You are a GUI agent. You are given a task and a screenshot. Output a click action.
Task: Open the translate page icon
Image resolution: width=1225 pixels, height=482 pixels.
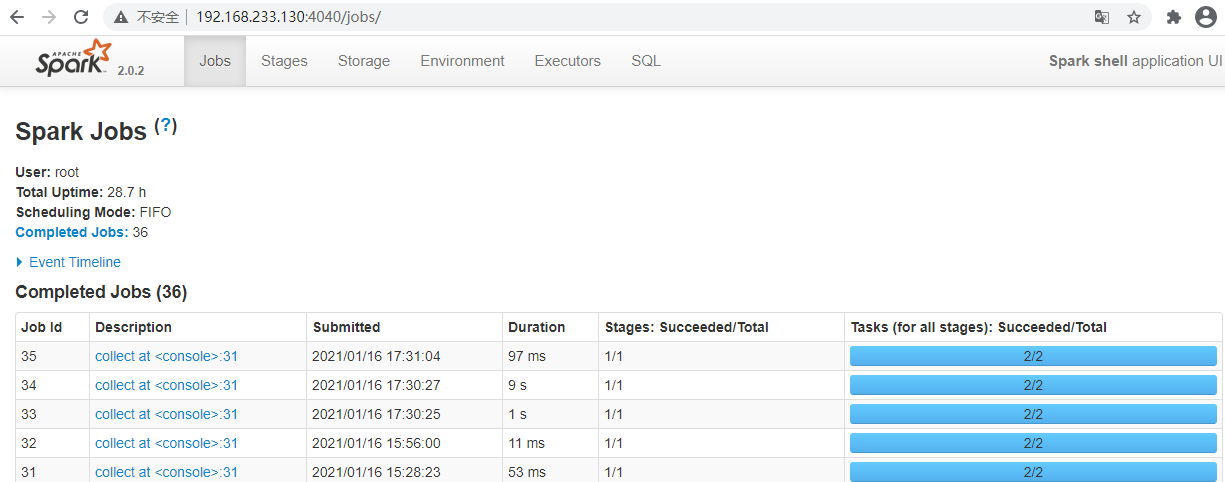click(x=1102, y=17)
